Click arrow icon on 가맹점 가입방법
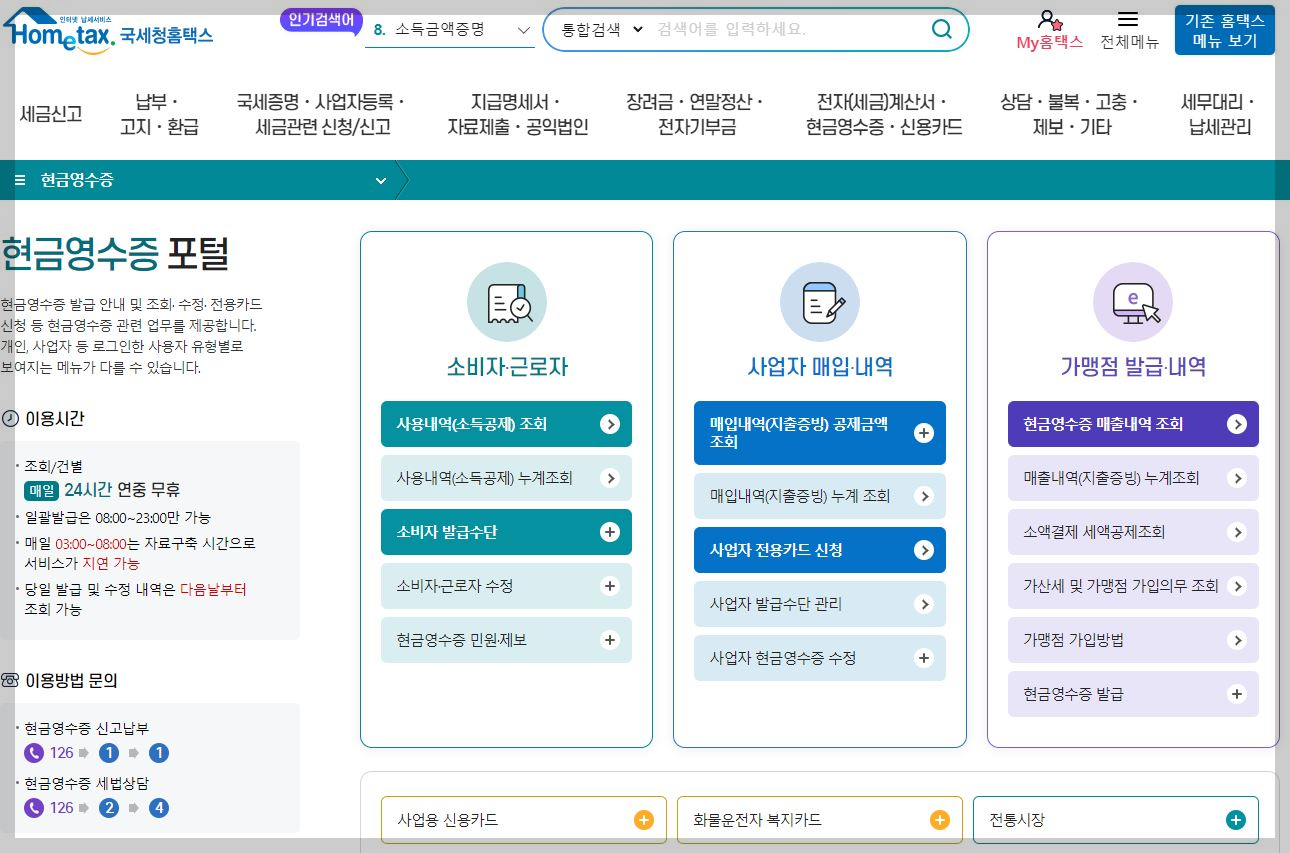 1237,640
